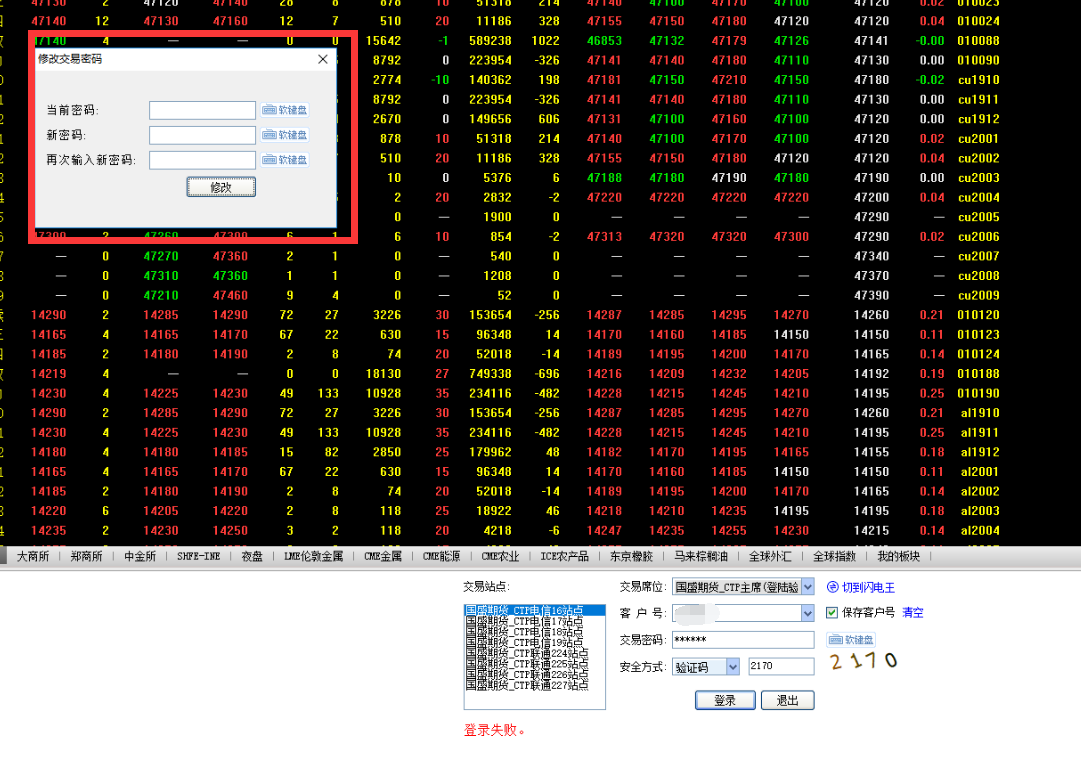Click the 切到闪电王 switch icon
The width and height of the screenshot is (1081, 775).
click(x=832, y=587)
